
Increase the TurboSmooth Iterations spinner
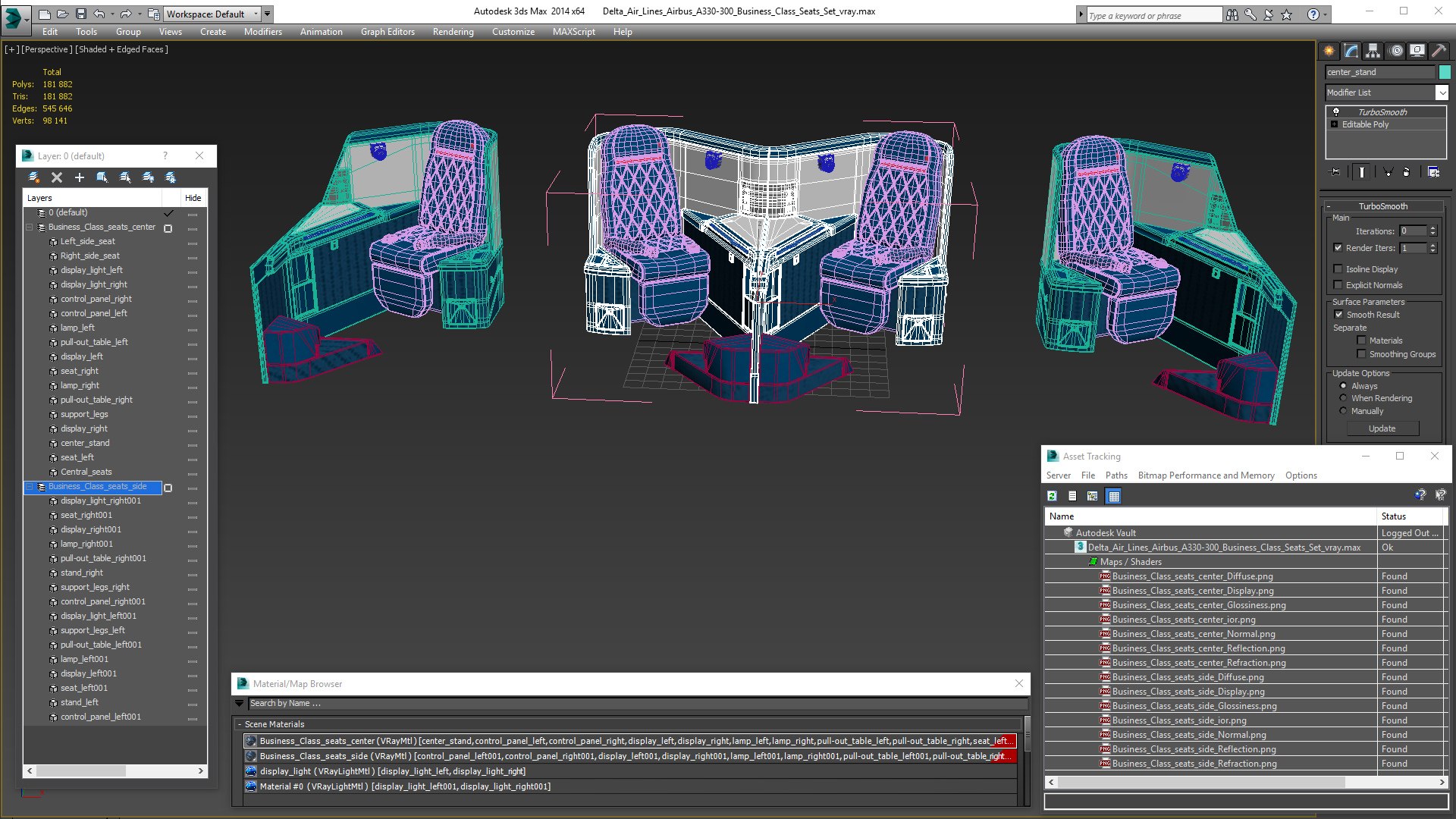(1432, 228)
